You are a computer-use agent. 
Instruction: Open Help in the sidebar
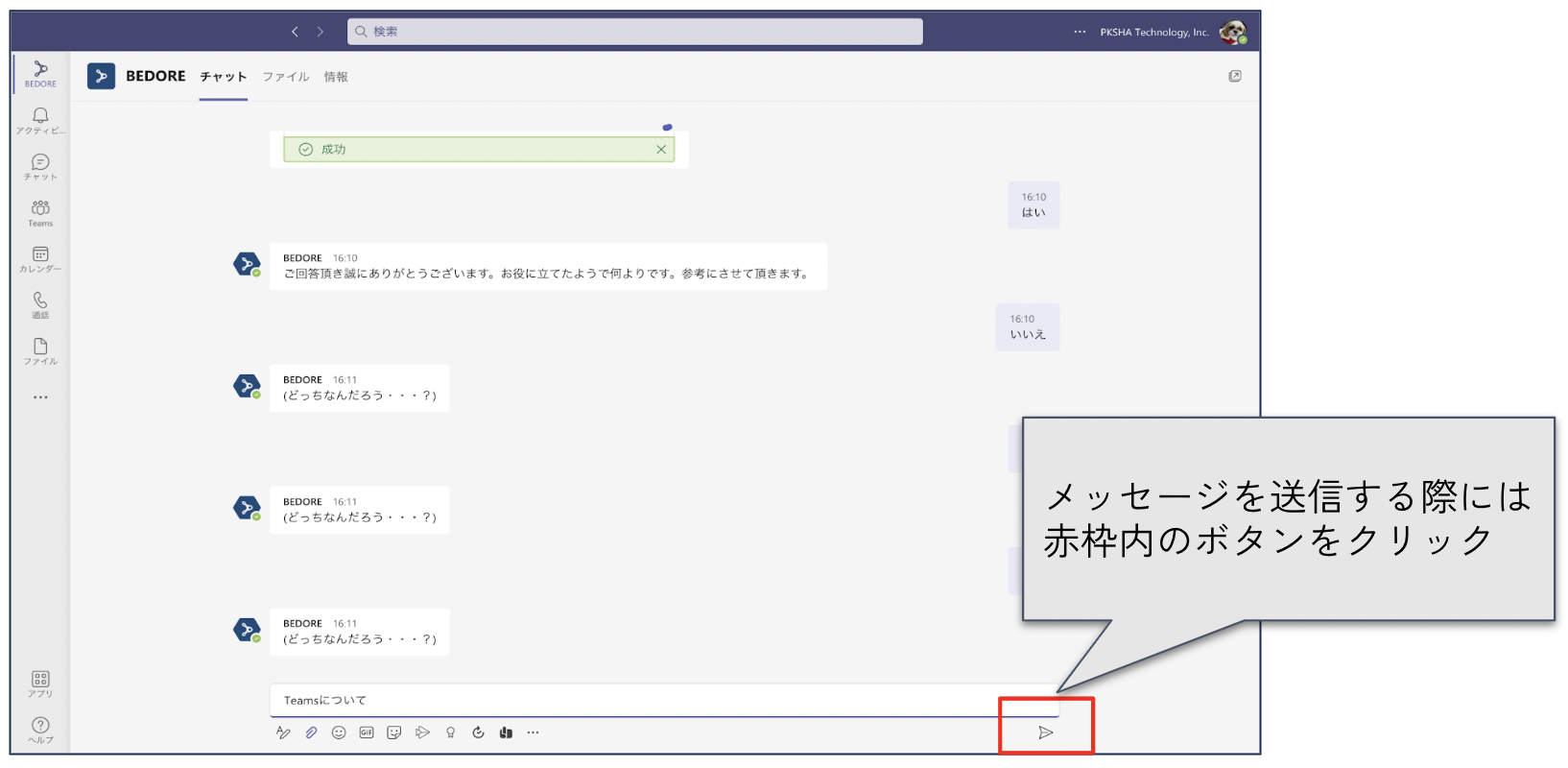[40, 731]
